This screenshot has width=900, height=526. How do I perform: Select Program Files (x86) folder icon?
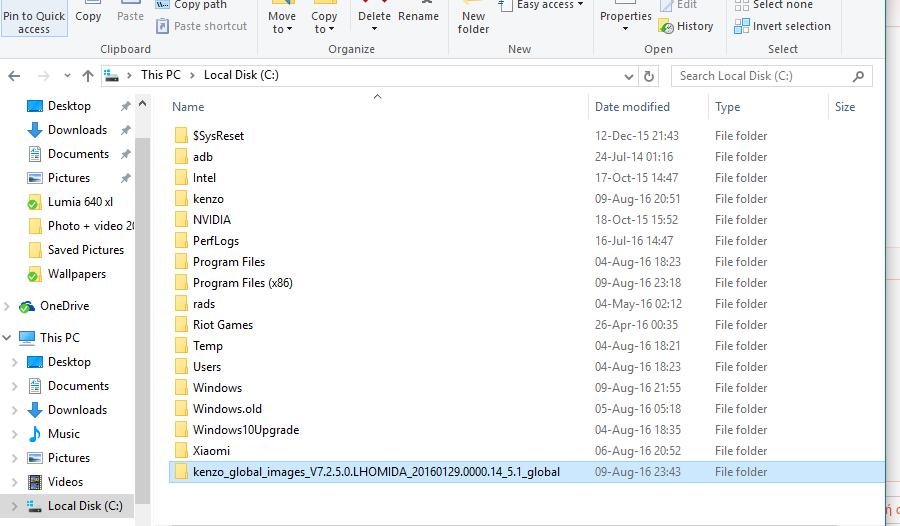click(x=181, y=283)
